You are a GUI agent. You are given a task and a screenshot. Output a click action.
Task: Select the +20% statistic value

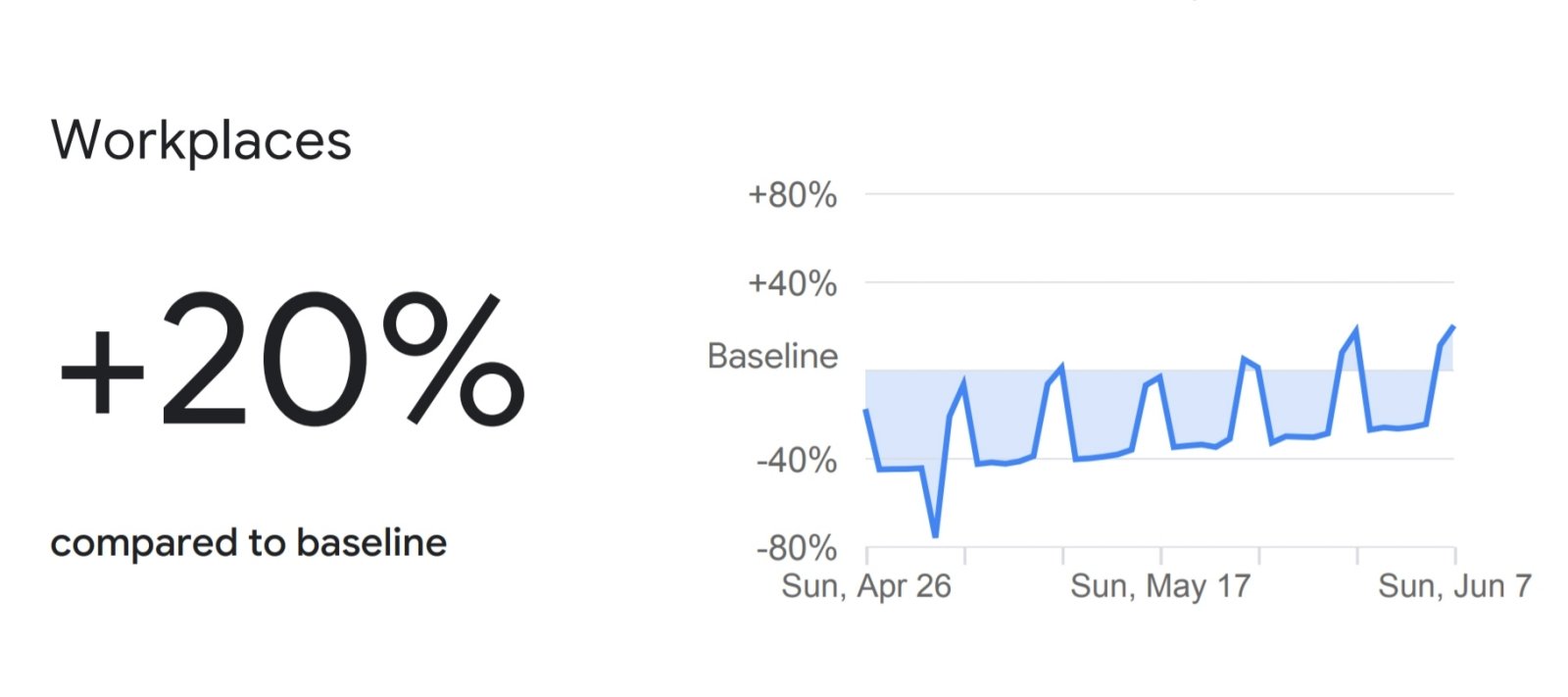[x=292, y=360]
